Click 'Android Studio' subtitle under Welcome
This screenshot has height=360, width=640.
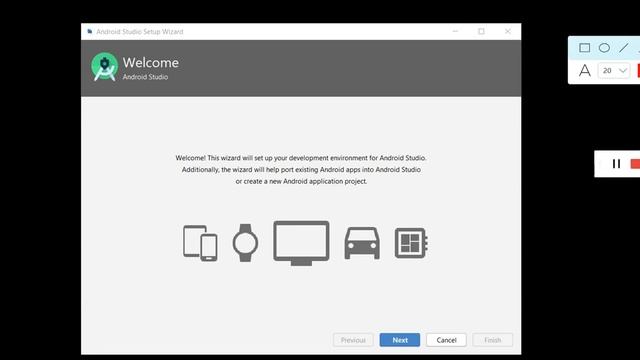point(145,77)
